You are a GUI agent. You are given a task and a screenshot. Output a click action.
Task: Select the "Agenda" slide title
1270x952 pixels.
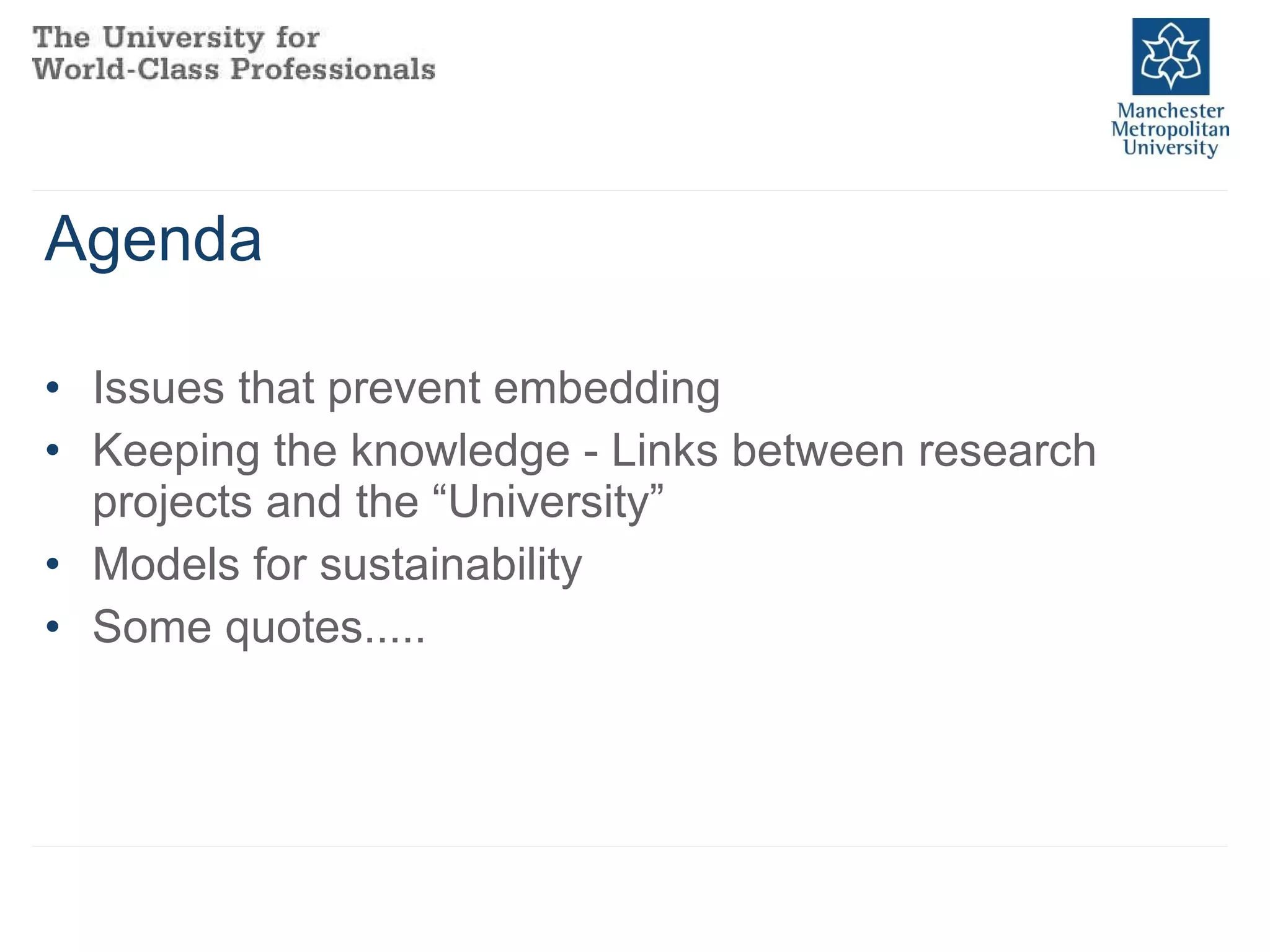tap(153, 239)
